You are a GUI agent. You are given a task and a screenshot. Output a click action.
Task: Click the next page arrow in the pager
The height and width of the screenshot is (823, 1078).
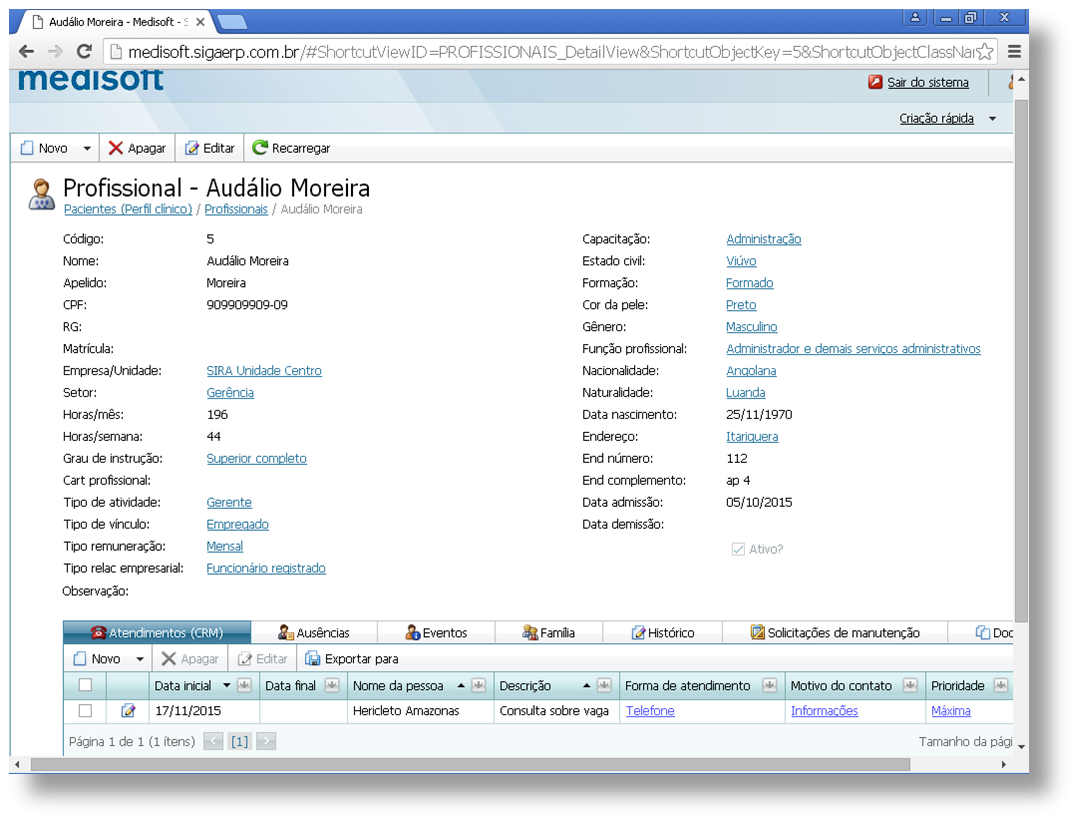point(266,741)
